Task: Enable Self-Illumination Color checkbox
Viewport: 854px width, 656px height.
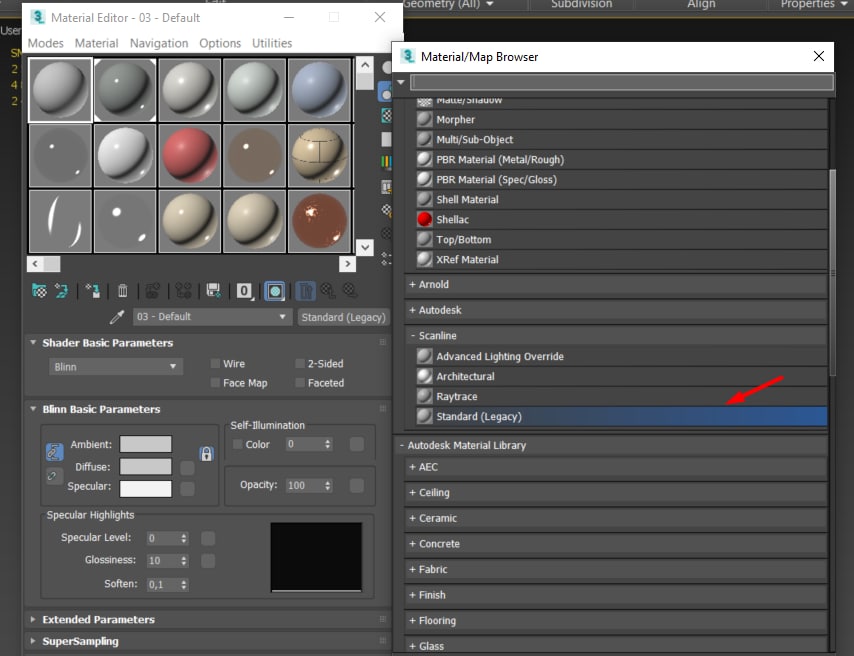Action: tap(237, 445)
